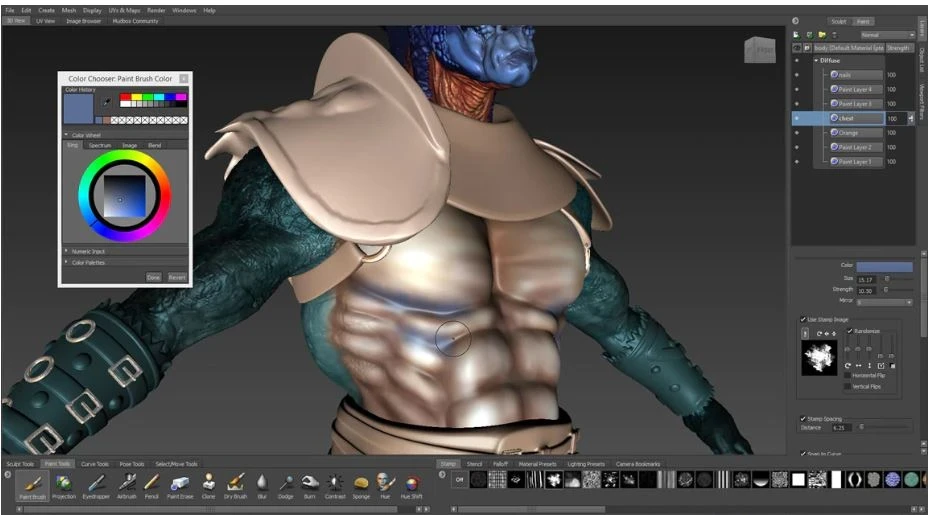Click the stamp image preview
932x515 pixels.
coord(819,358)
